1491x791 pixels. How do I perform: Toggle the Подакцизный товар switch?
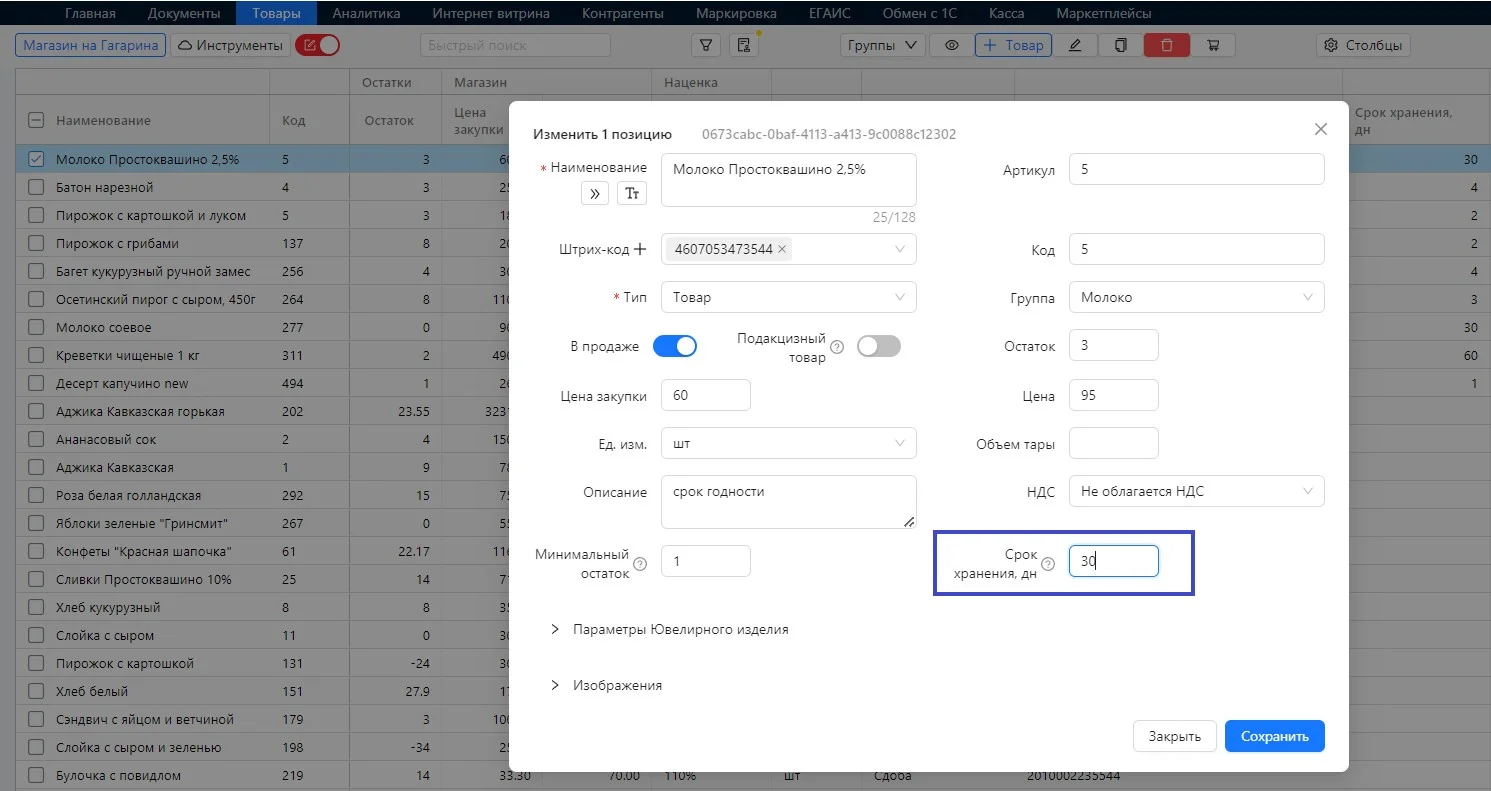click(879, 346)
